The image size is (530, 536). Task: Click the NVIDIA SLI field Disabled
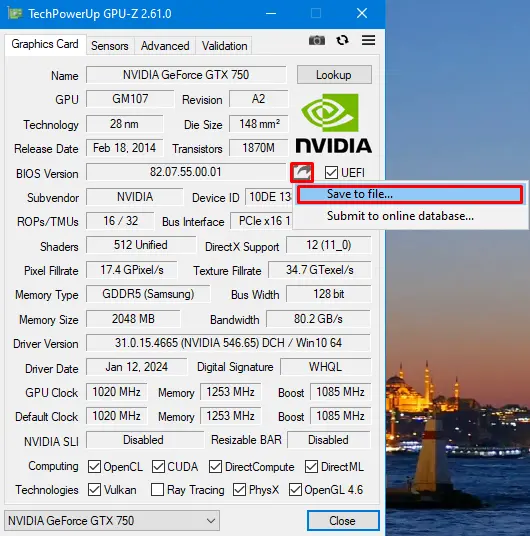coord(145,440)
